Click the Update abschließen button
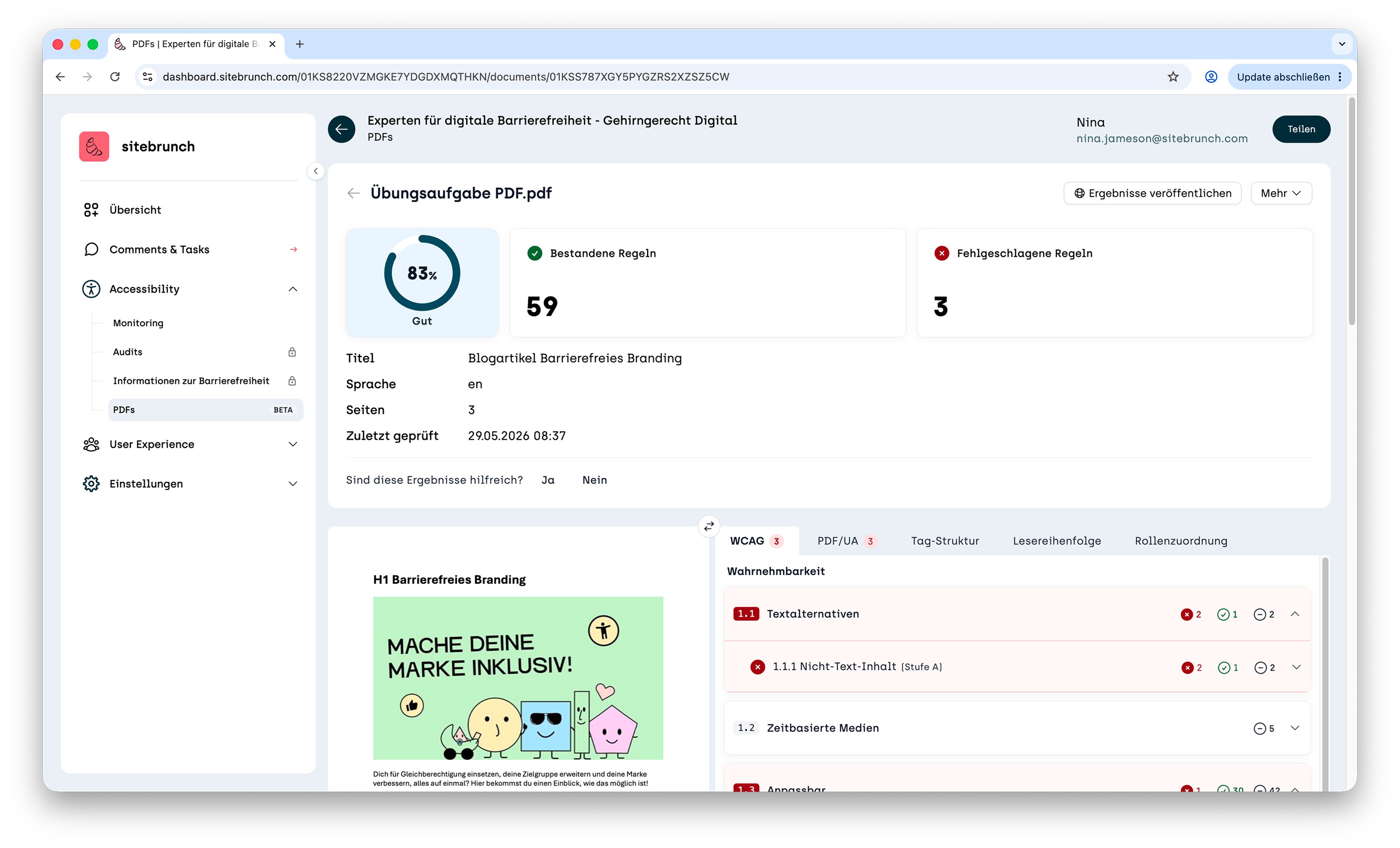1400x848 pixels. coord(1289,77)
